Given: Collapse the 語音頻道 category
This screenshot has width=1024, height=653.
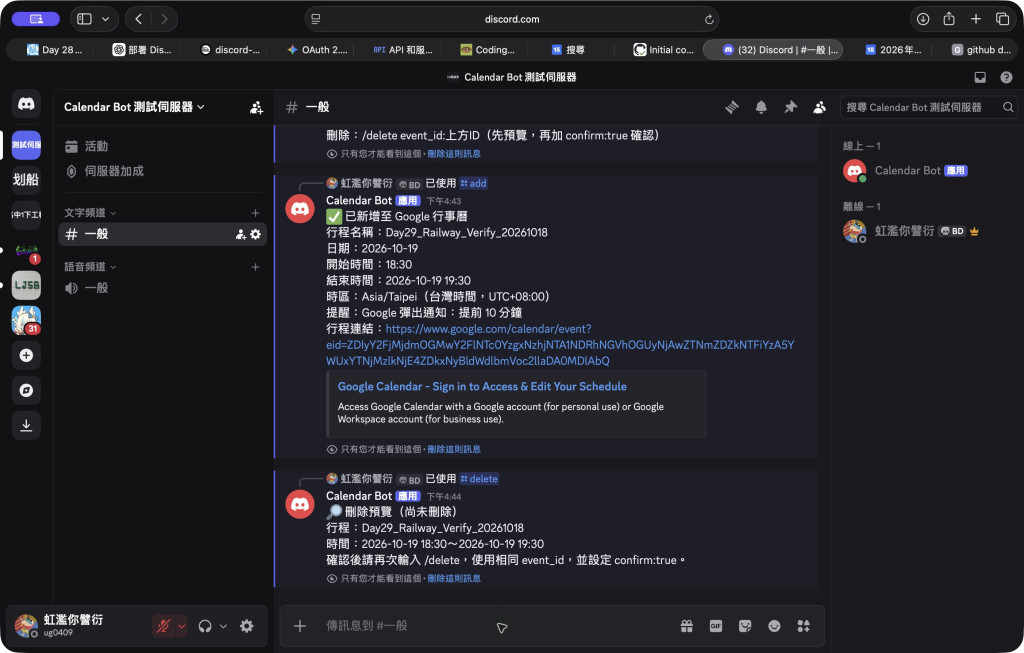Looking at the screenshot, I should (x=90, y=267).
